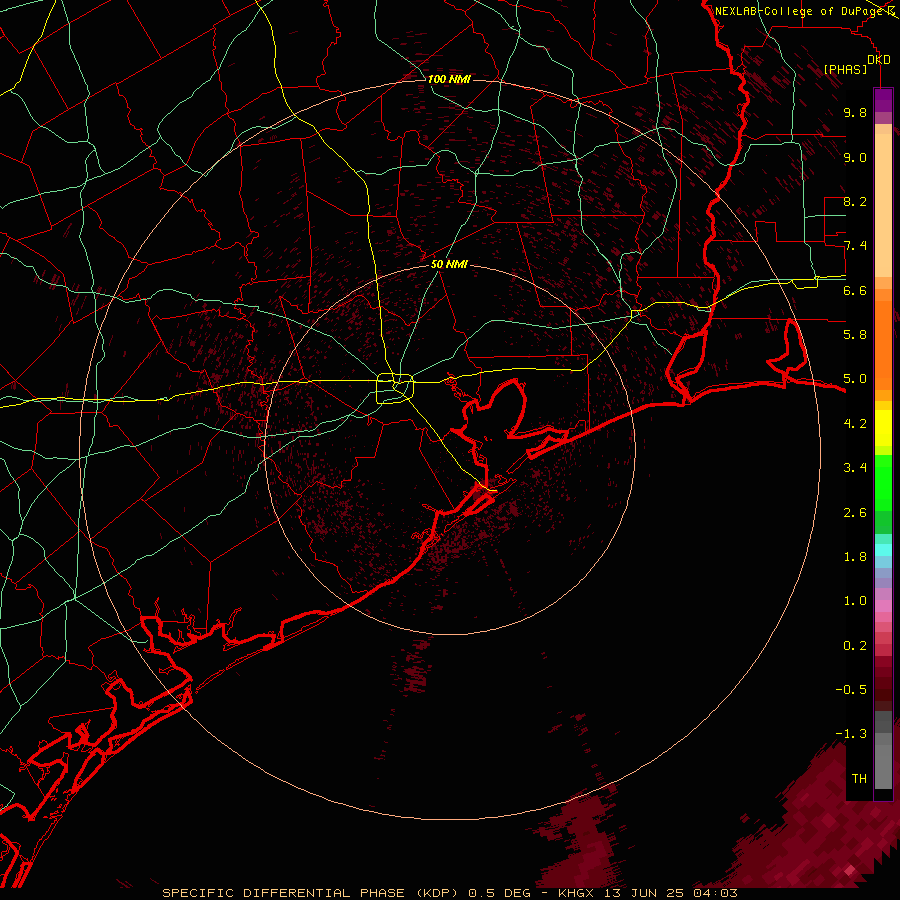Click the 5.0 scale value
The height and width of the screenshot is (900, 900).
(855, 379)
